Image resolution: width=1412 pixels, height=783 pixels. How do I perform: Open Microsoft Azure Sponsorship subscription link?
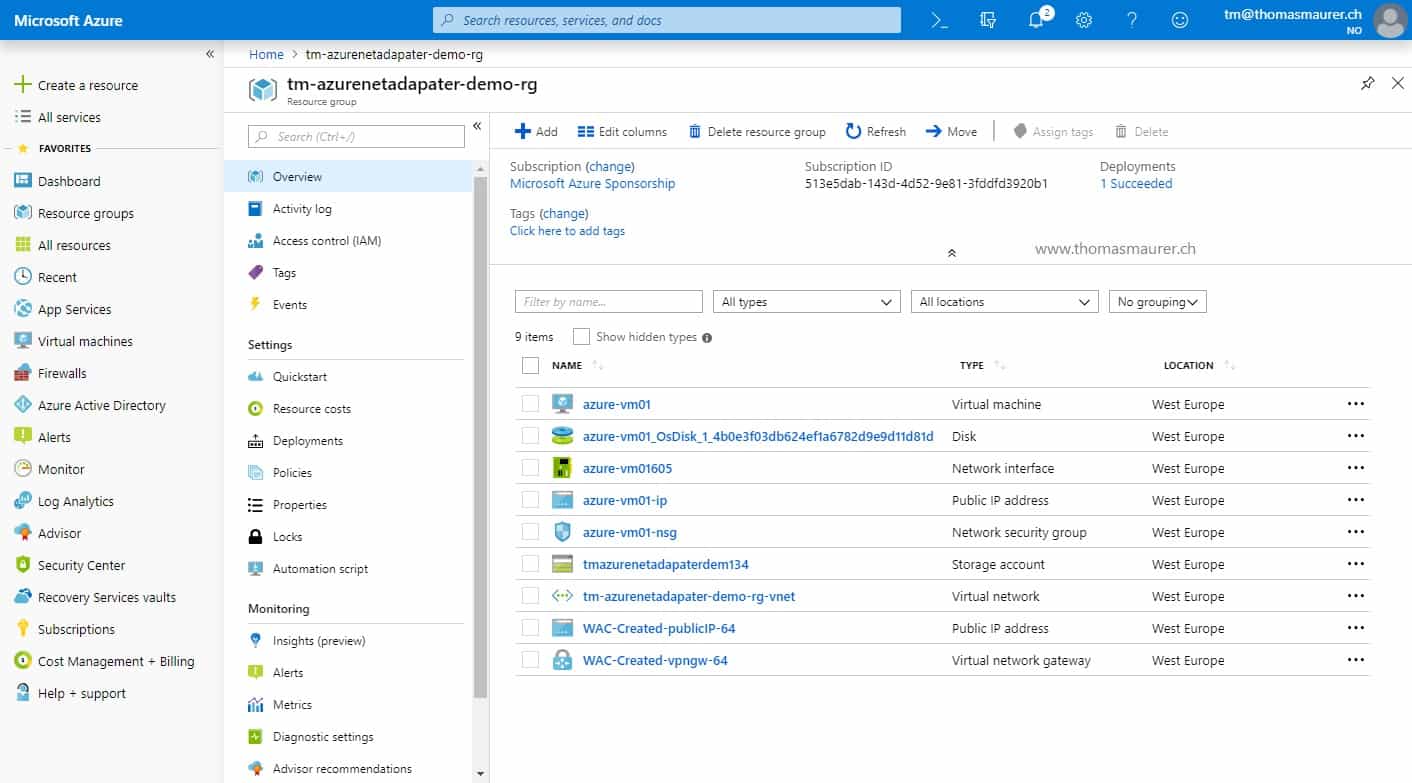point(592,184)
